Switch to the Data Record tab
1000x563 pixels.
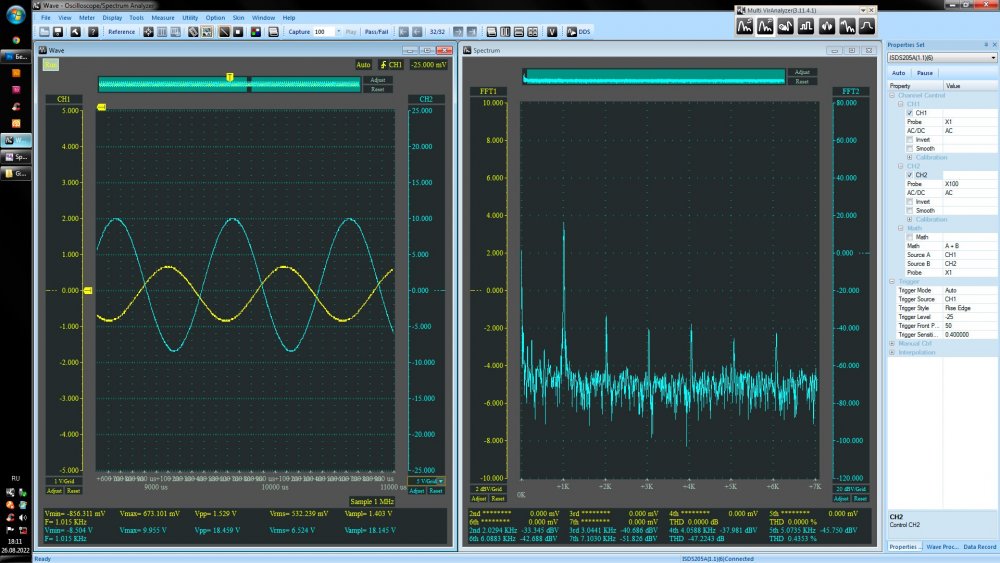click(979, 547)
